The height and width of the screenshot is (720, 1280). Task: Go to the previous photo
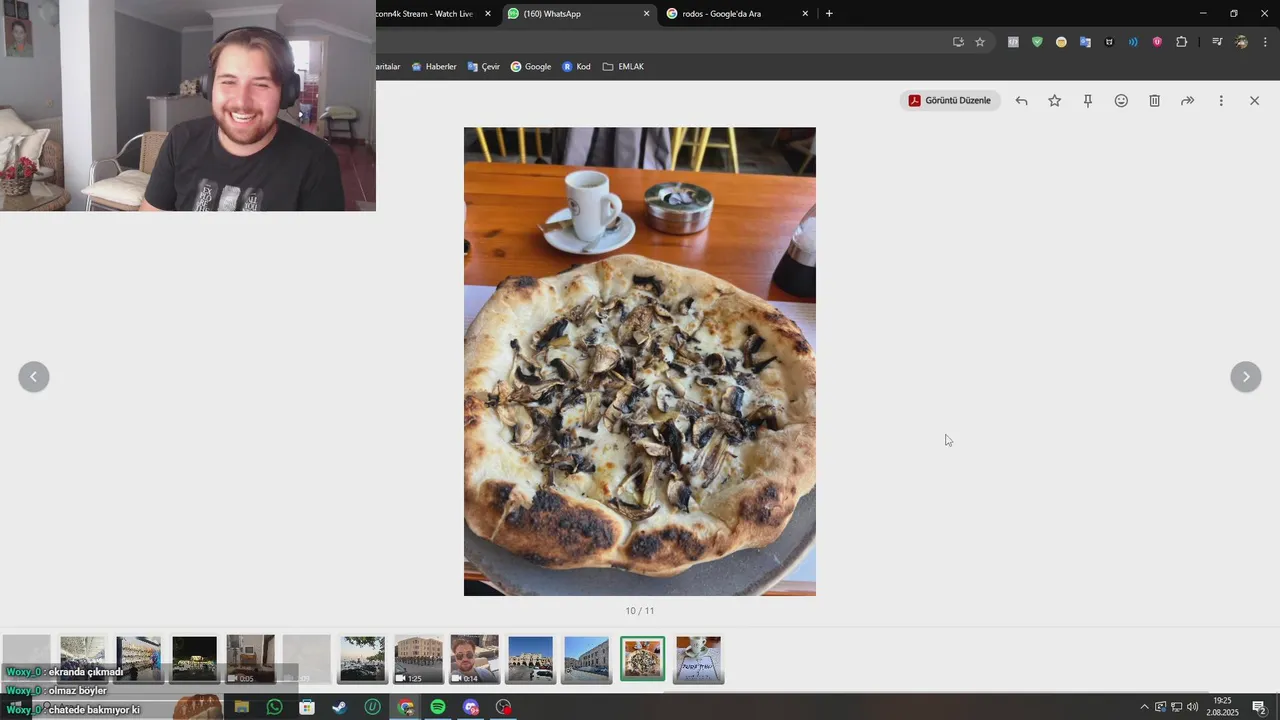[34, 377]
